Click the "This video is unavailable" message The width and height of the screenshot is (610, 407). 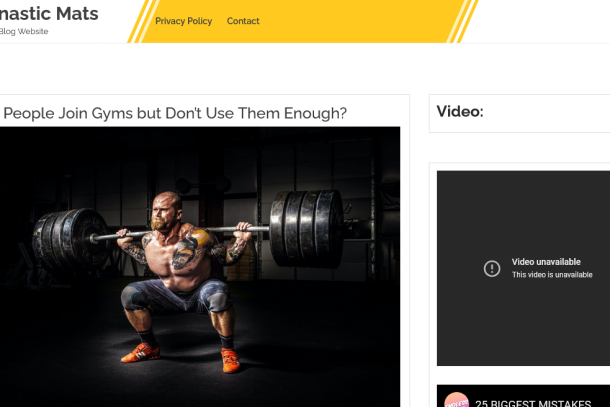click(552, 275)
